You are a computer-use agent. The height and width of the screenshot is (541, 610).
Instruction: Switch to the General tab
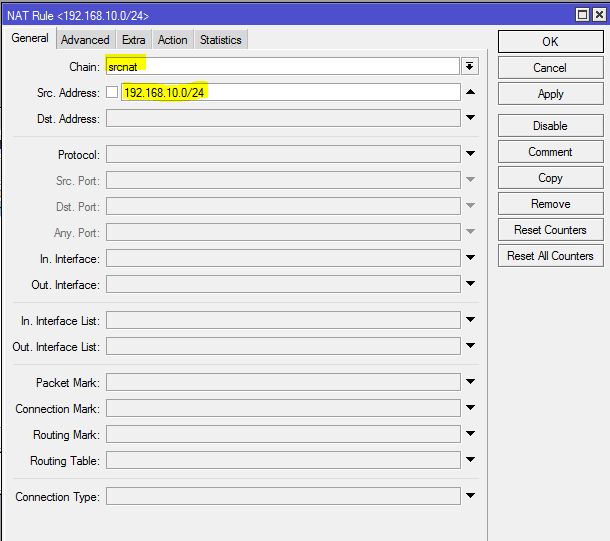[30, 38]
